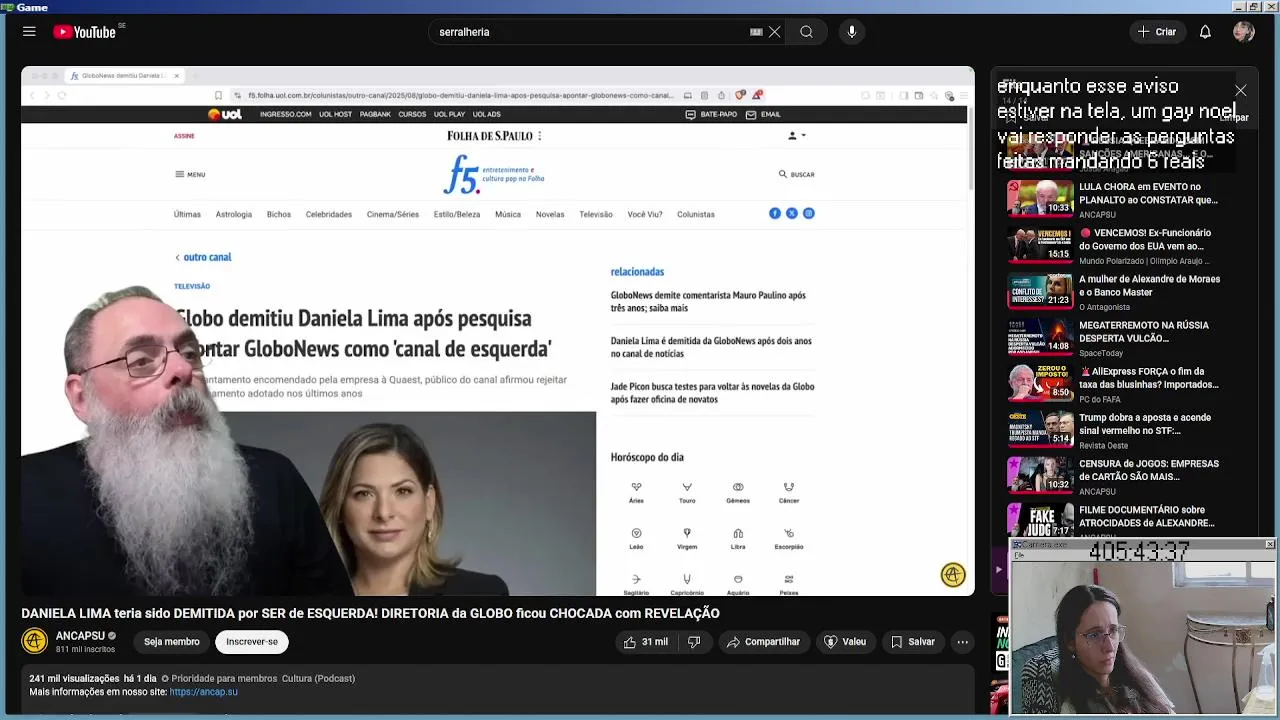Image resolution: width=1280 pixels, height=720 pixels.
Task: Click ASSINE on the Folha page
Action: (184, 136)
